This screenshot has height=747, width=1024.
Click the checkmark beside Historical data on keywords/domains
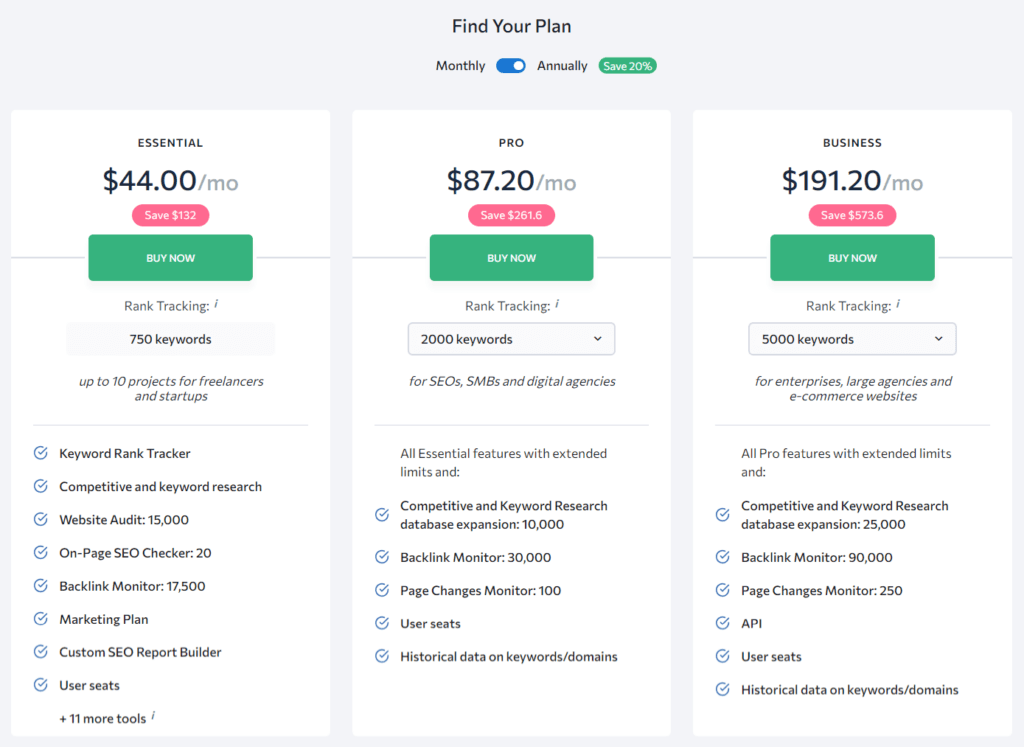tap(381, 657)
